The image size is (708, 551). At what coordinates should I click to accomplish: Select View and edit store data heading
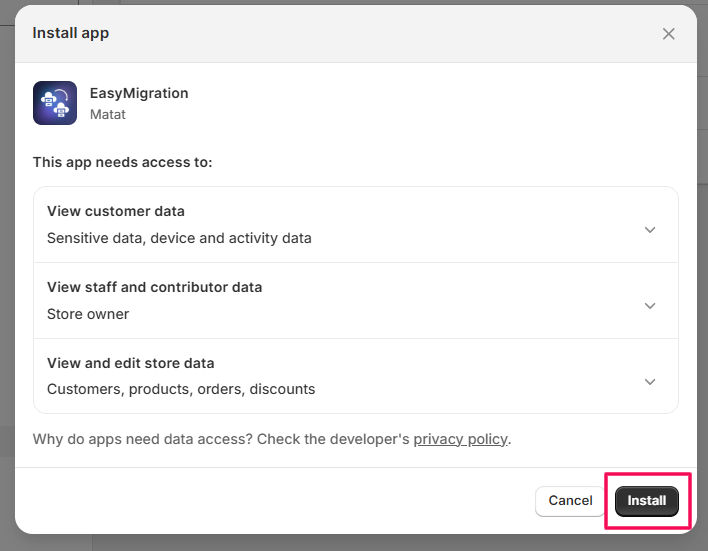[131, 363]
